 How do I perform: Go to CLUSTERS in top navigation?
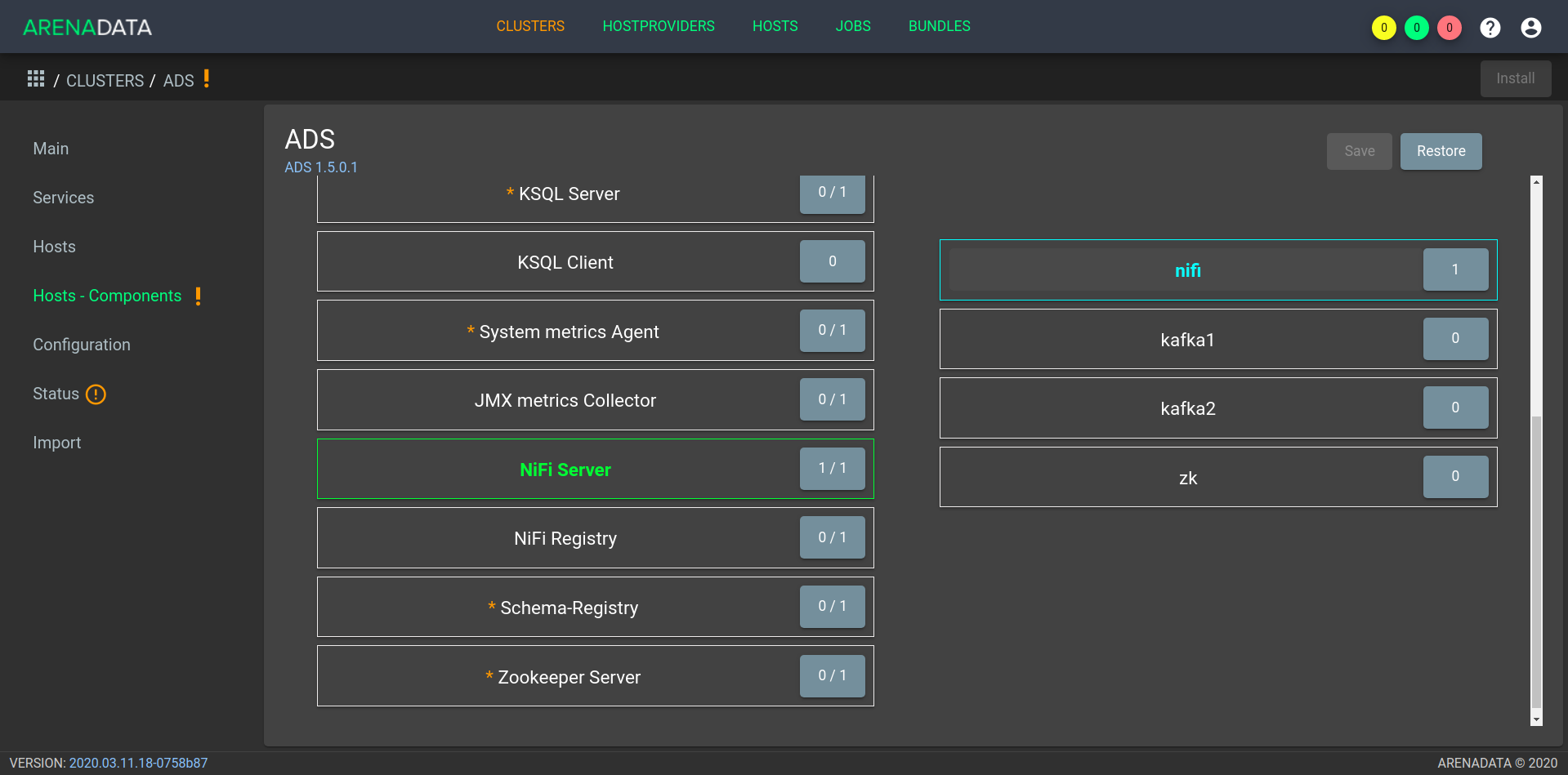pos(530,26)
